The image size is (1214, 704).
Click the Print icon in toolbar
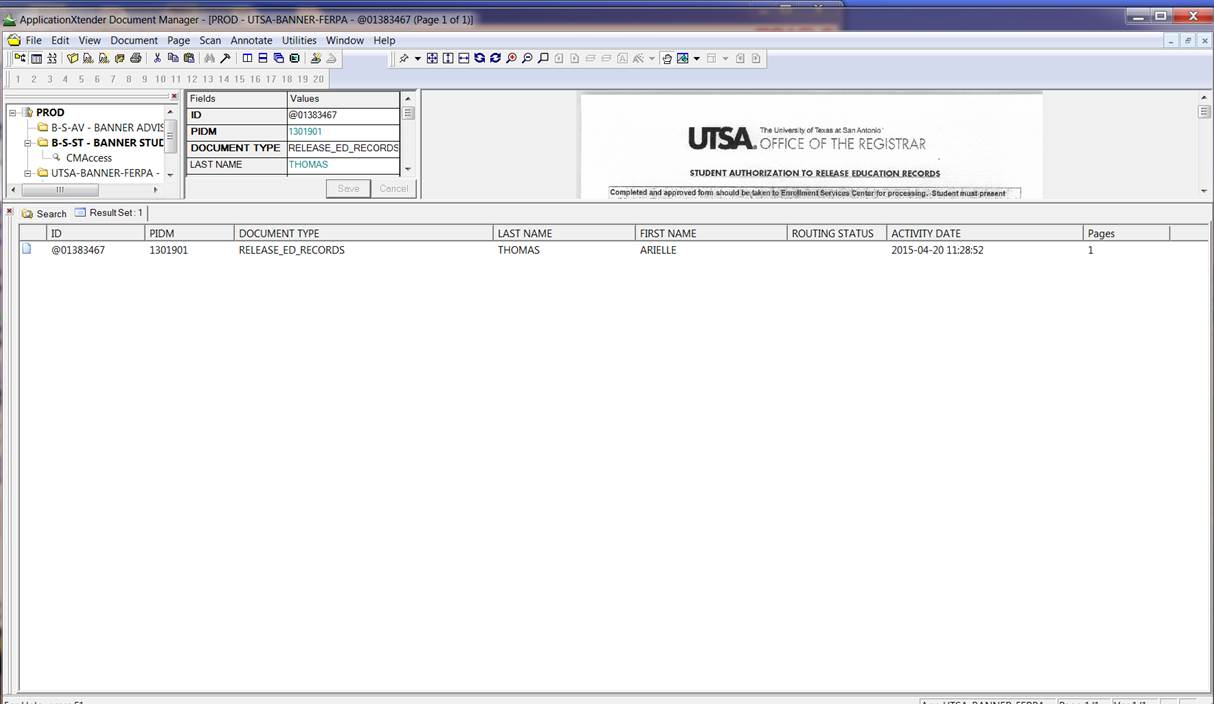pos(135,59)
